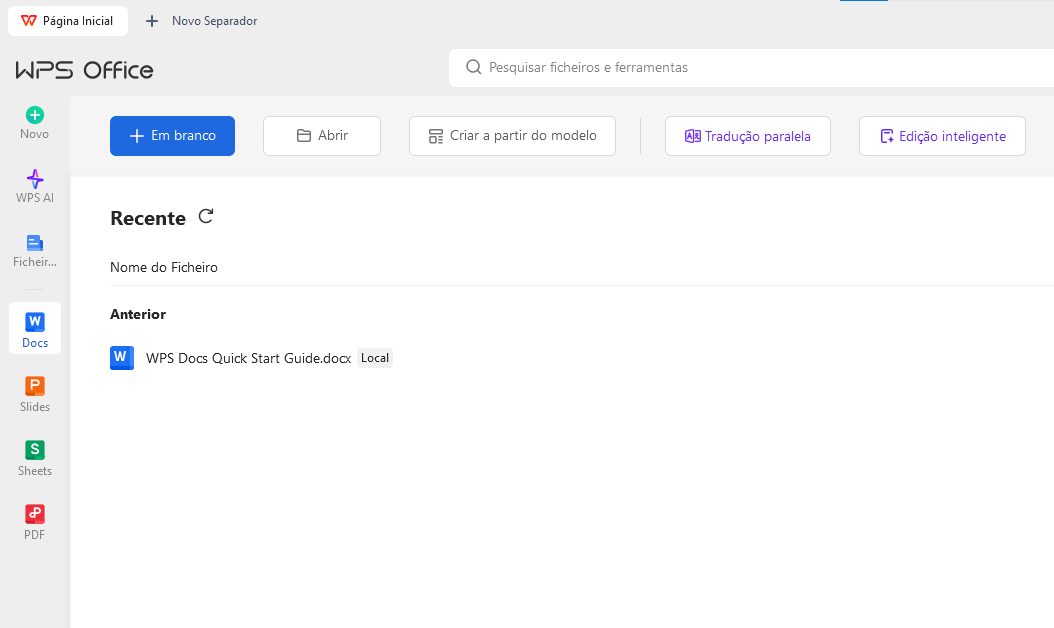
Task: Open WPS Docs Quick Start Guide.docx
Action: pyautogui.click(x=248, y=357)
